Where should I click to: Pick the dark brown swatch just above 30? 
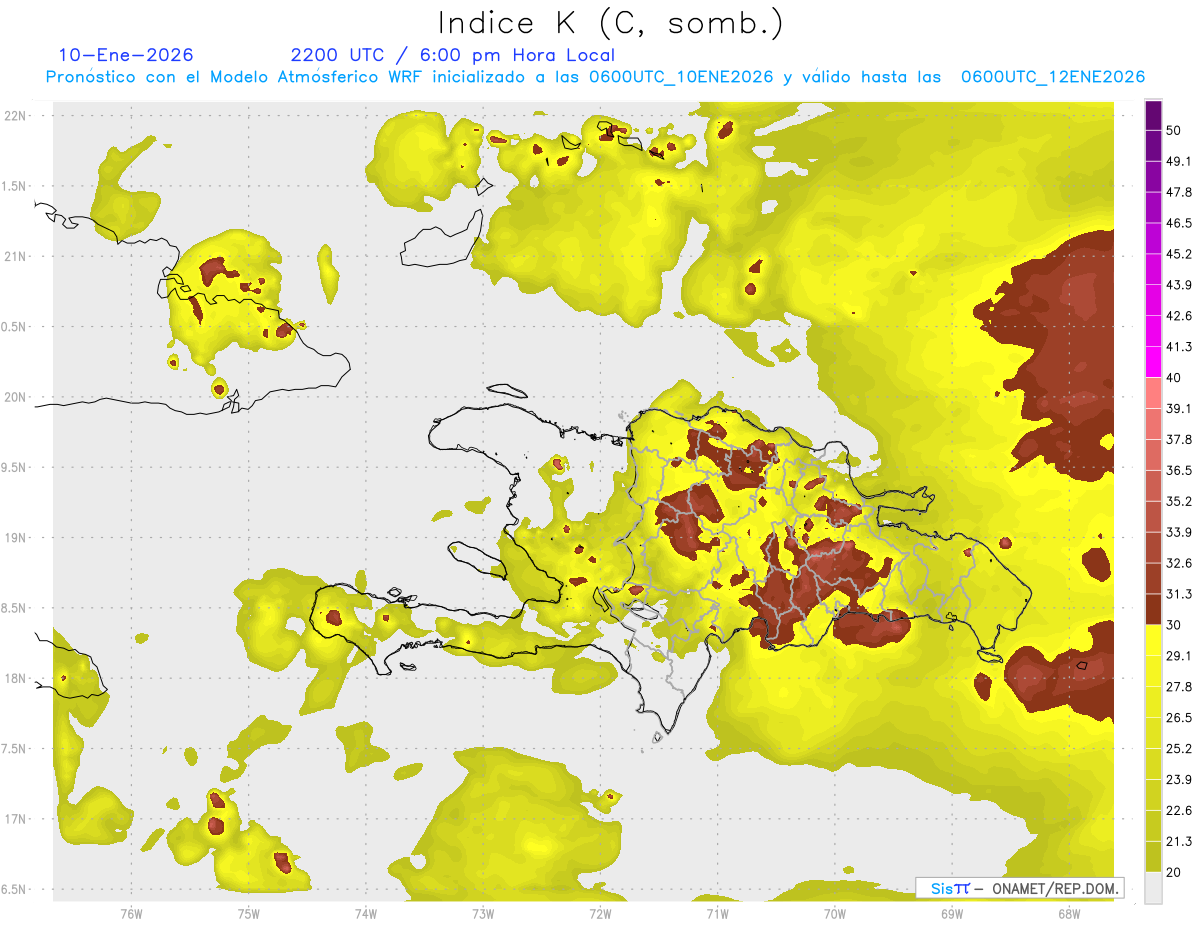tap(1154, 609)
